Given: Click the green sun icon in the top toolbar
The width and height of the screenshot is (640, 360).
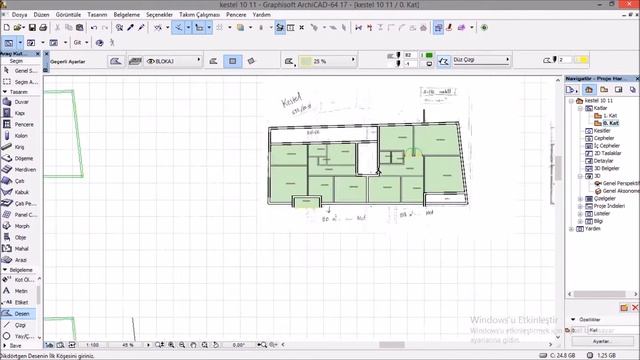Looking at the screenshot, I should tap(484, 28).
